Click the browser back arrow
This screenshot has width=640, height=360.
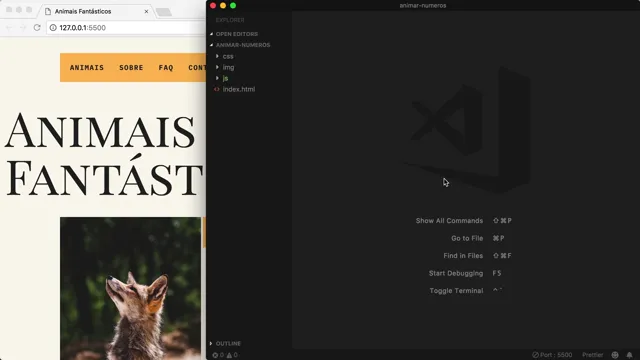(9, 27)
